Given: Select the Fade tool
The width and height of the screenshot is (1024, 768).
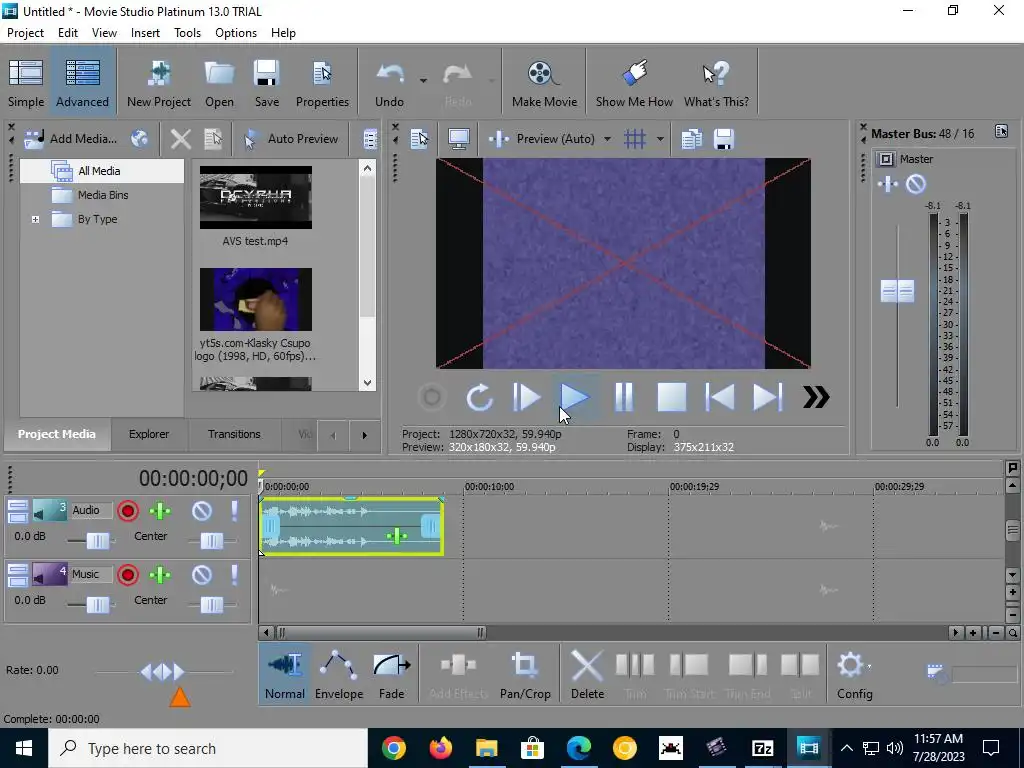Looking at the screenshot, I should [x=391, y=674].
